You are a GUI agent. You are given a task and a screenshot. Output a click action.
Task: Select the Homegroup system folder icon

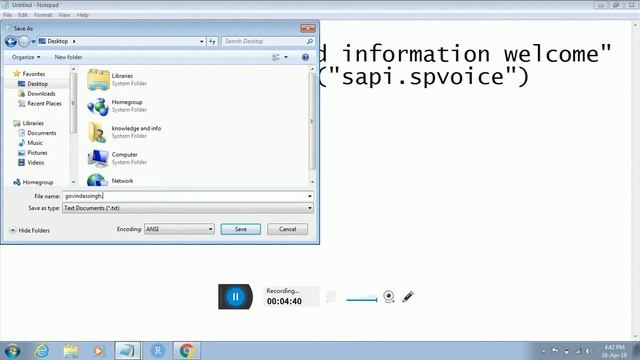click(98, 106)
